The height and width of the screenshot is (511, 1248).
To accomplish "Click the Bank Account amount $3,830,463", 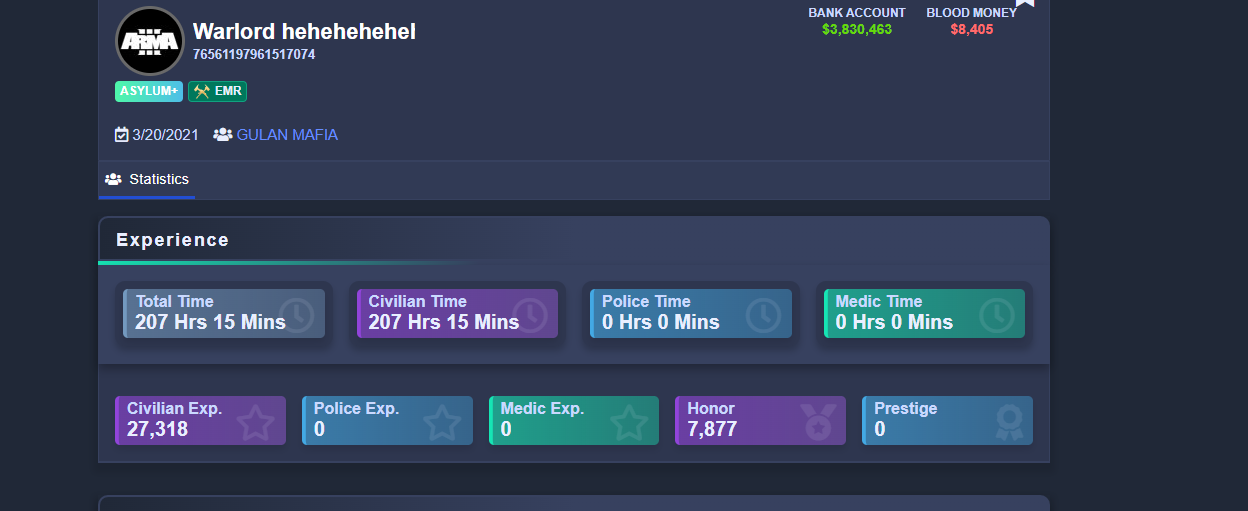I will coord(857,29).
